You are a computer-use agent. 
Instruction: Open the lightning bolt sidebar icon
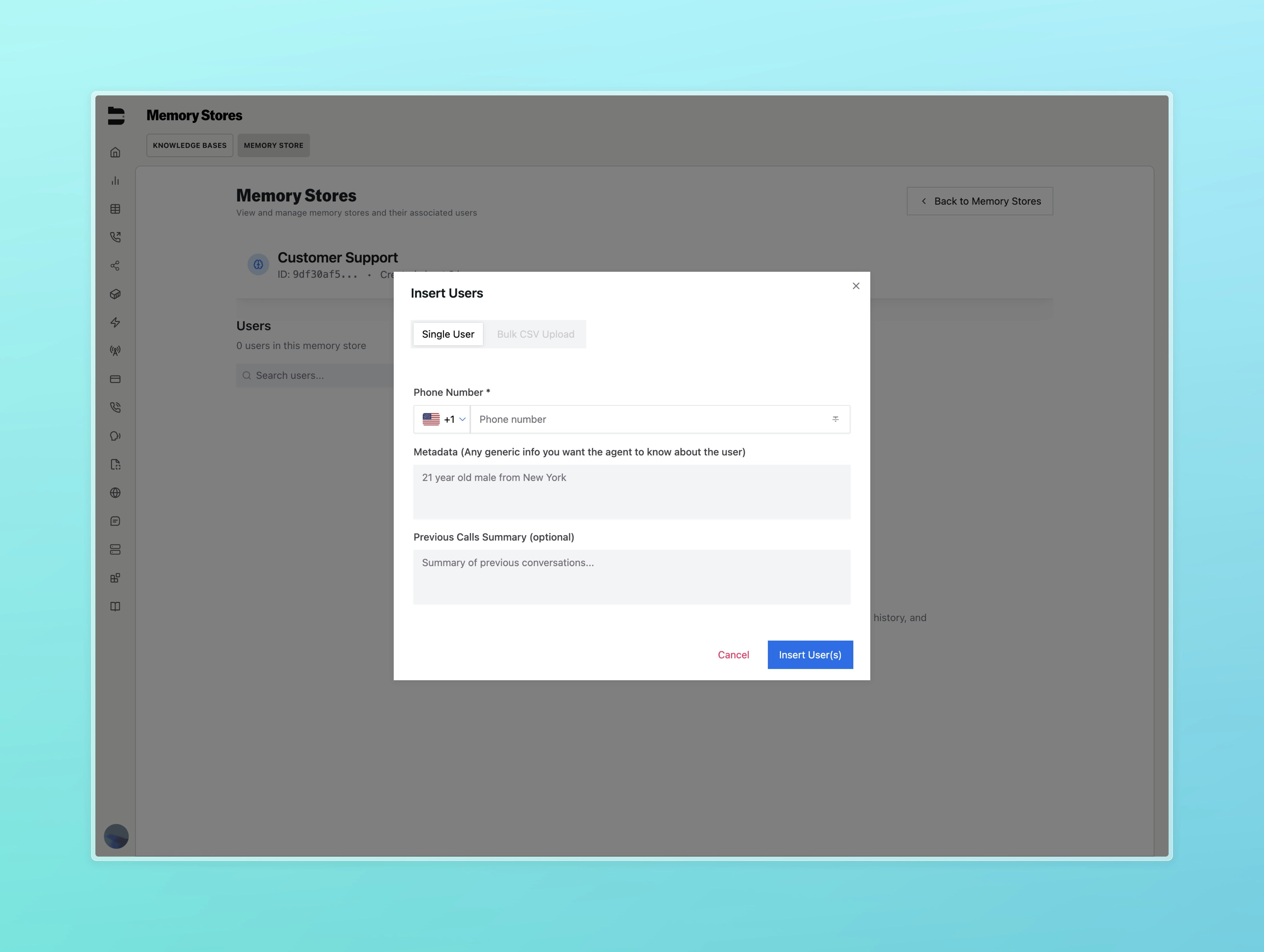tap(116, 322)
